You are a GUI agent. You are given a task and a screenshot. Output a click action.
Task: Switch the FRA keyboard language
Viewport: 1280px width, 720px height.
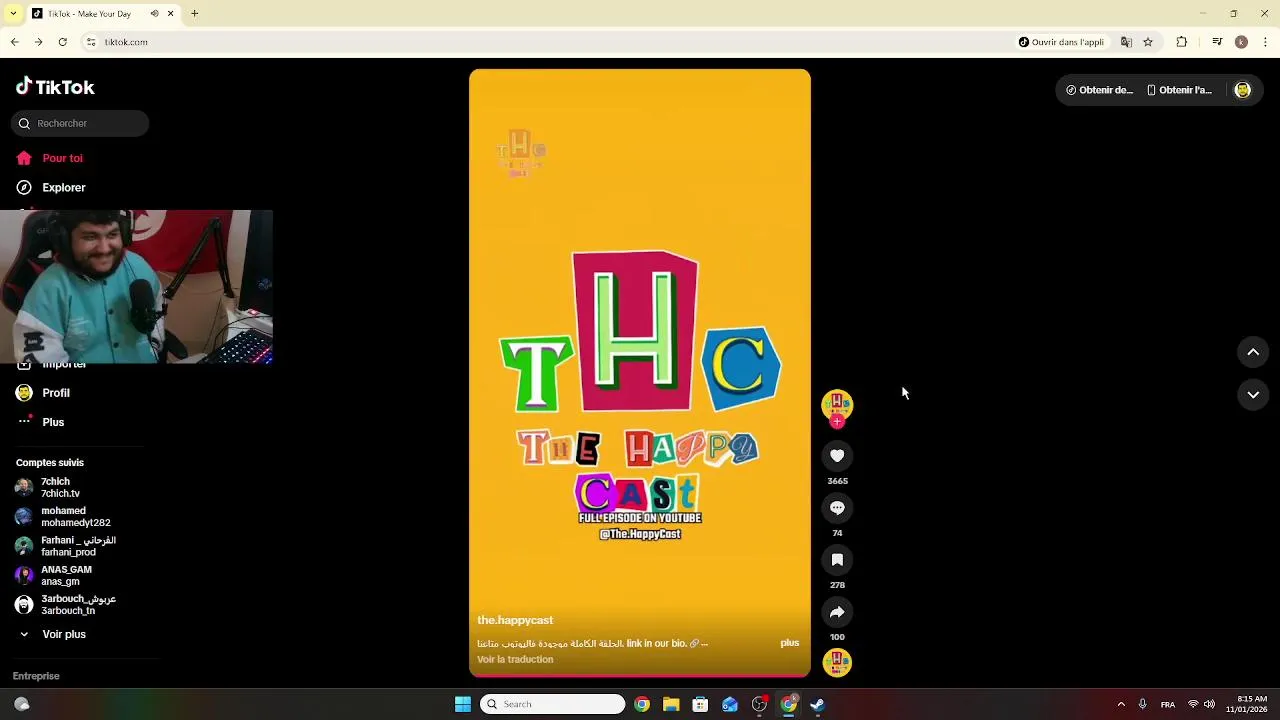click(1167, 705)
